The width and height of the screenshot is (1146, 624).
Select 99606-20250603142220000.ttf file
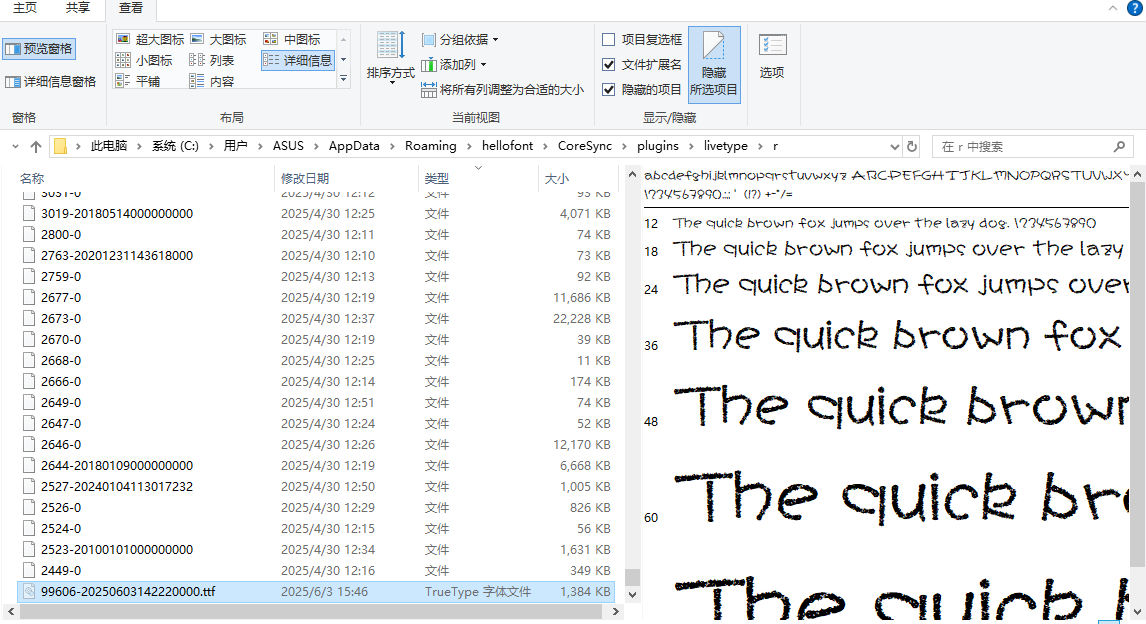coord(315,592)
